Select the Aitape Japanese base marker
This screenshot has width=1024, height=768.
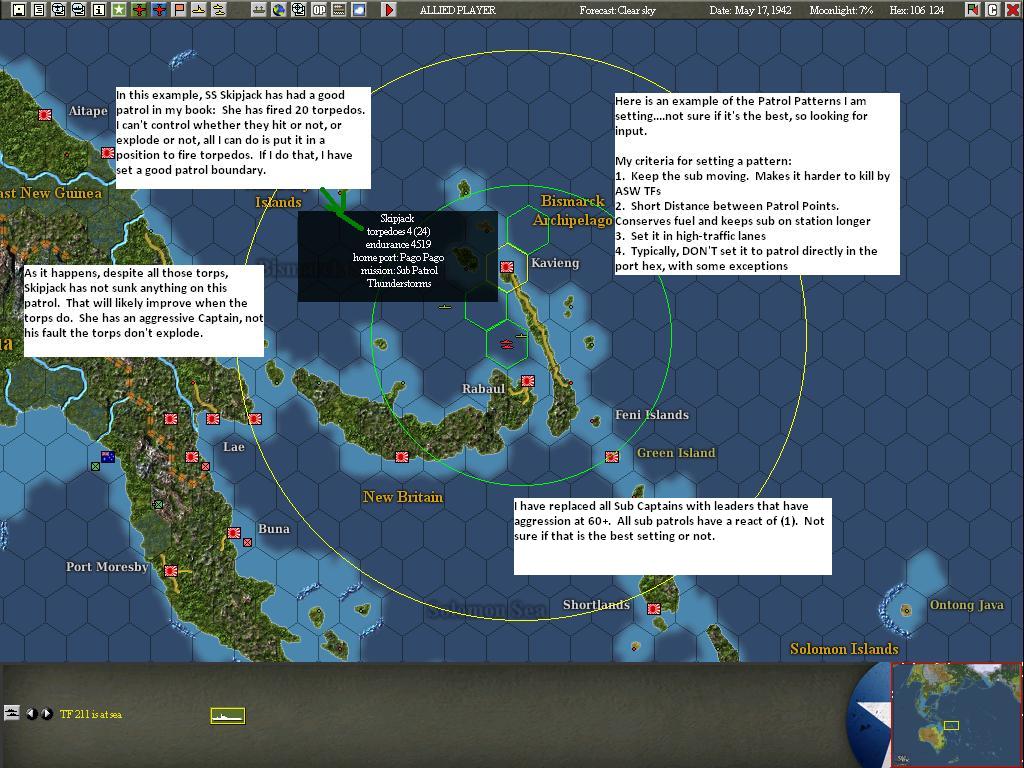point(44,115)
